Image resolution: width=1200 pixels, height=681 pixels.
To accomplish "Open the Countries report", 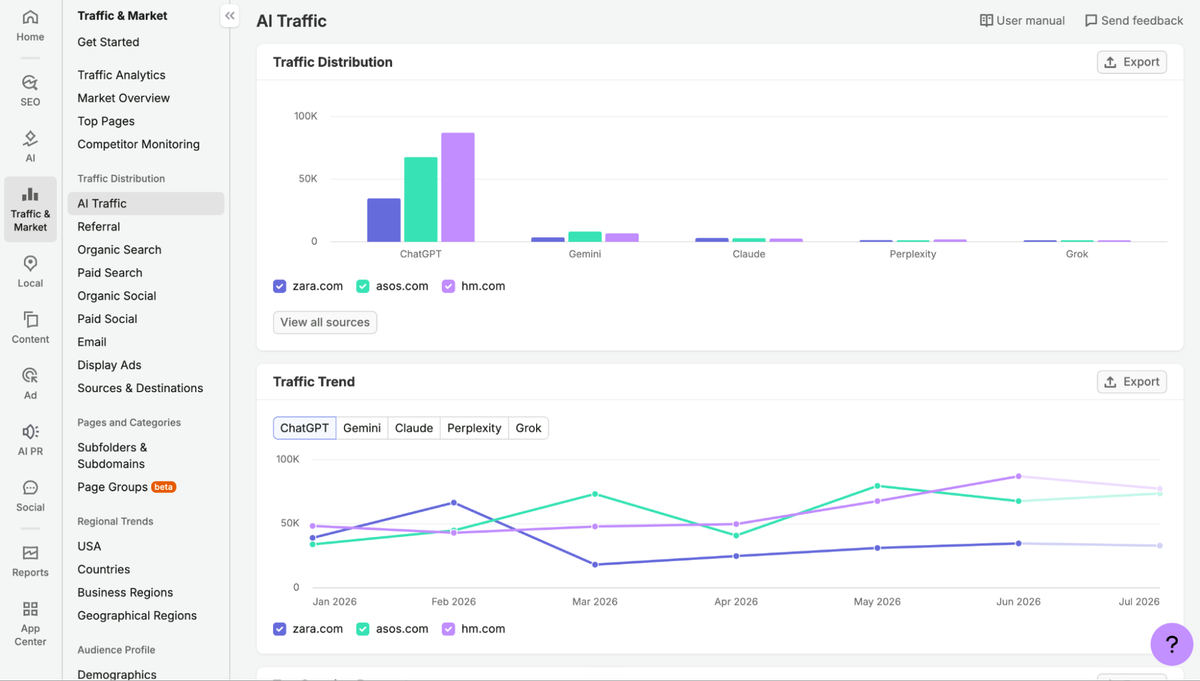I will tap(104, 569).
